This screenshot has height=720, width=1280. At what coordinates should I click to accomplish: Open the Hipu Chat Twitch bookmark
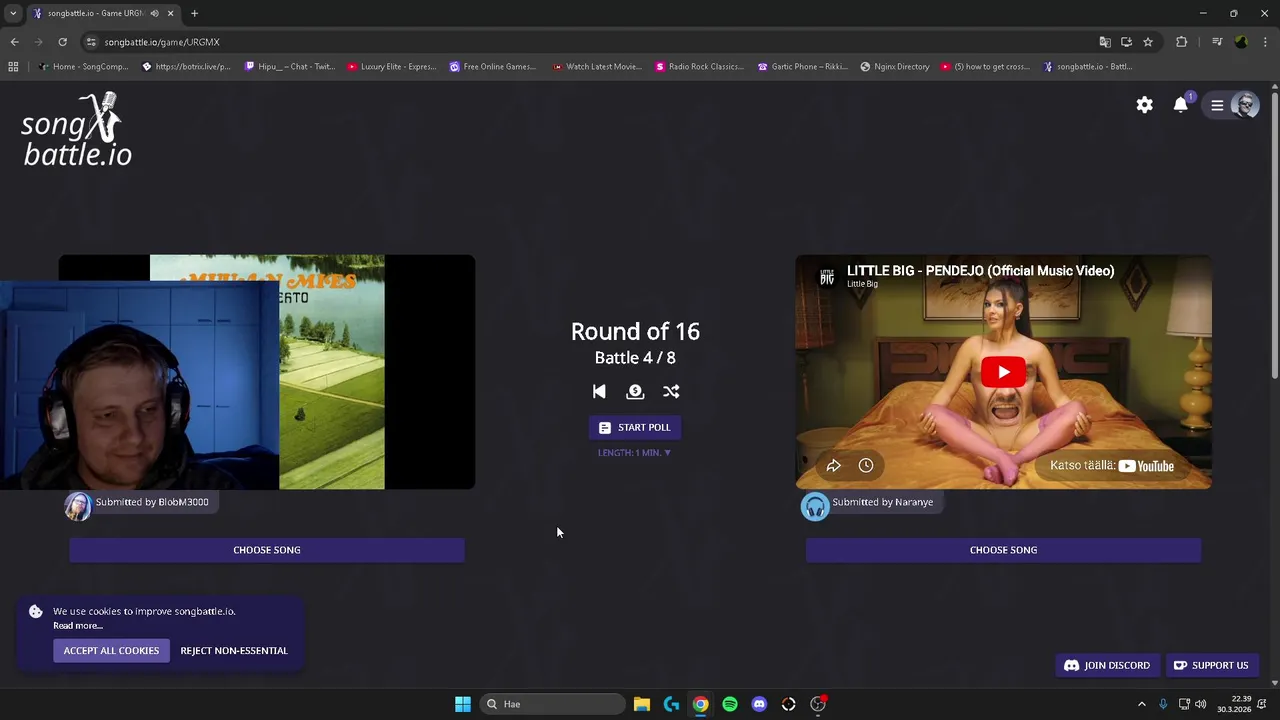tap(290, 67)
